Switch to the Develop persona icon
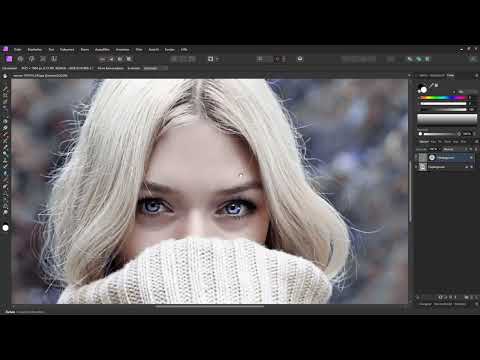This screenshot has width=480, height=360. coord(32,59)
